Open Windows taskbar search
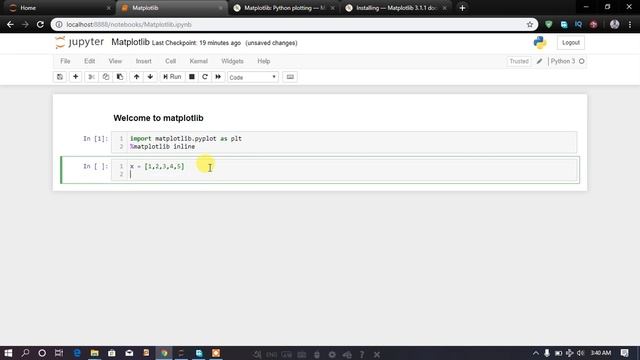Image resolution: width=640 pixels, height=360 pixels. [x=25, y=353]
